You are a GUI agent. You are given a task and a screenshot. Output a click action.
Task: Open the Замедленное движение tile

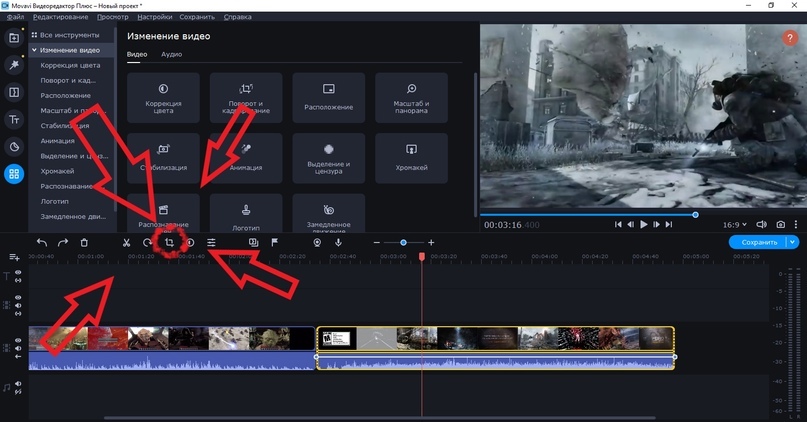328,213
